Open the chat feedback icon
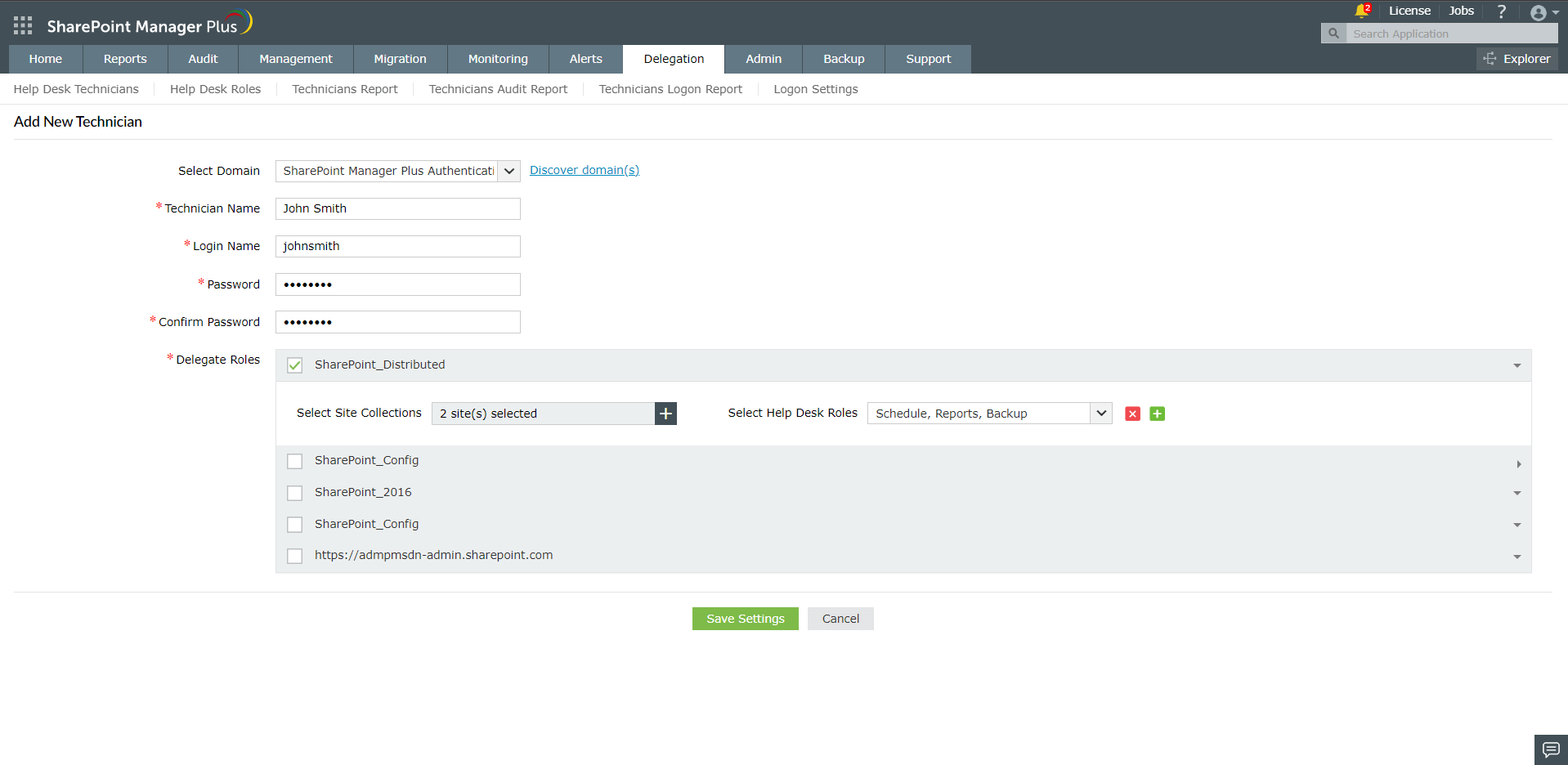Image resolution: width=1568 pixels, height=765 pixels. [x=1551, y=749]
